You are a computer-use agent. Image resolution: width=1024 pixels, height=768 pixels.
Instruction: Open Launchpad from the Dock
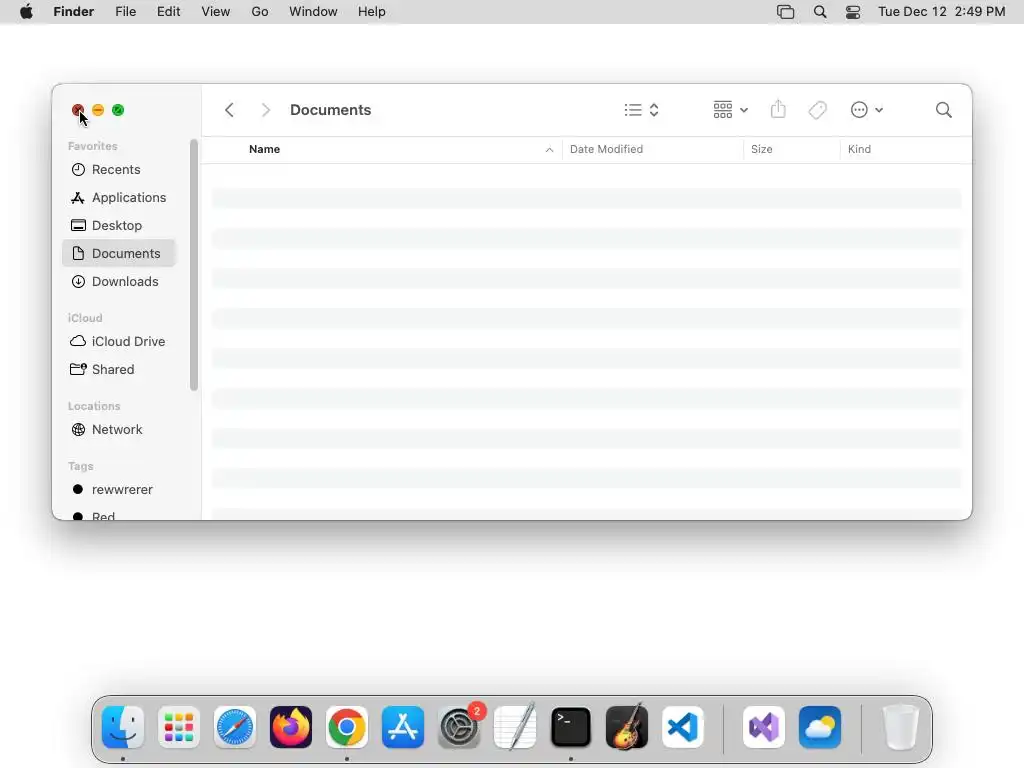(179, 727)
